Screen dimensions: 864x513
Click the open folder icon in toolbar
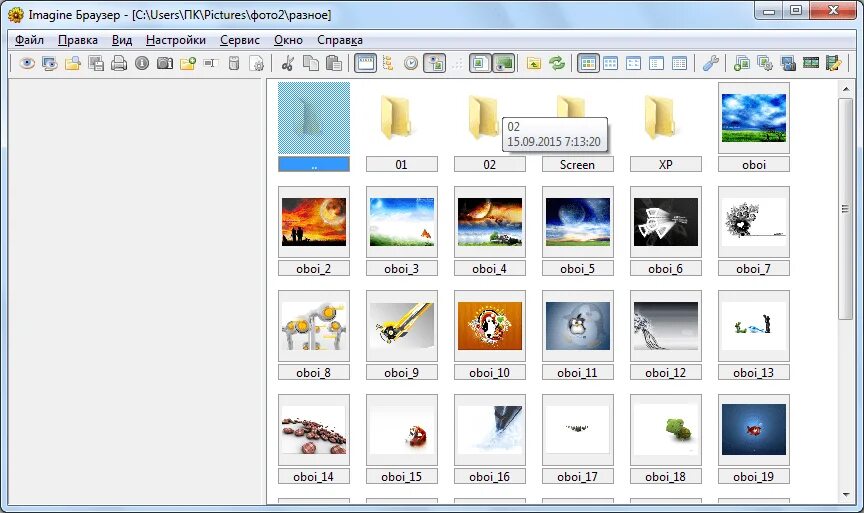[73, 64]
